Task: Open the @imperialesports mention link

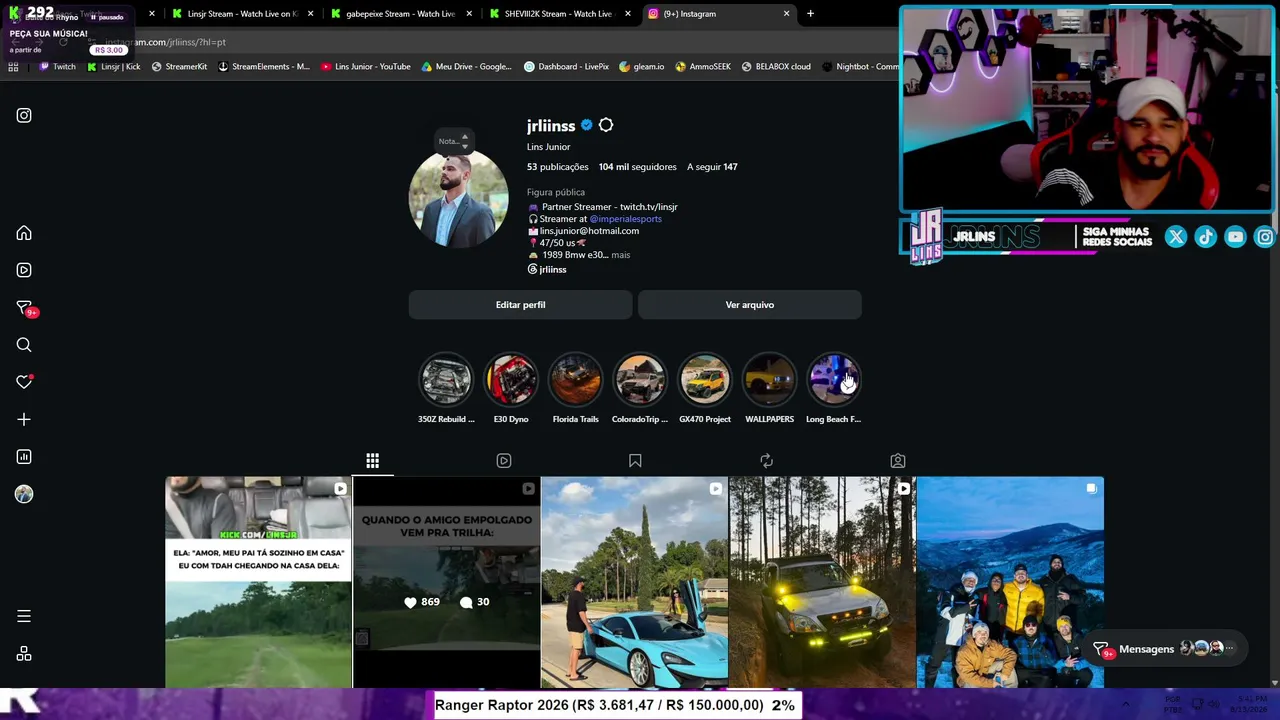Action: [x=626, y=219]
